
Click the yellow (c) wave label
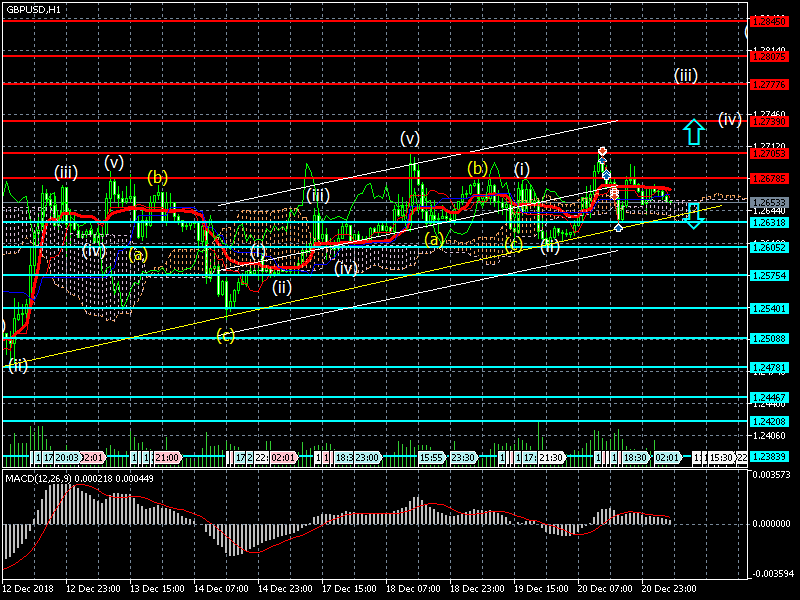tap(225, 335)
